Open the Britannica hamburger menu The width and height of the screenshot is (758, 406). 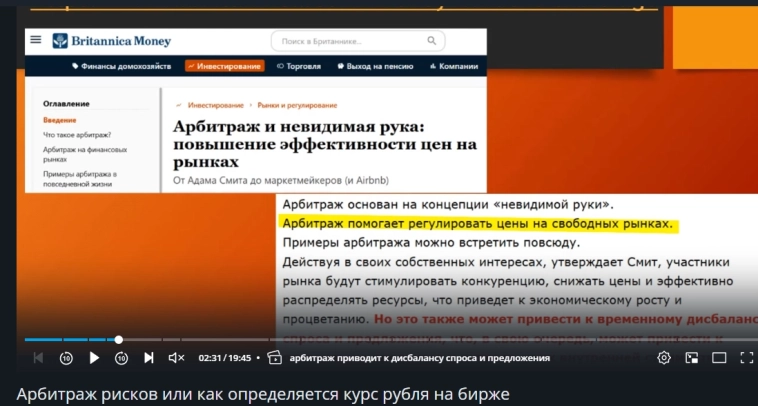point(36,40)
